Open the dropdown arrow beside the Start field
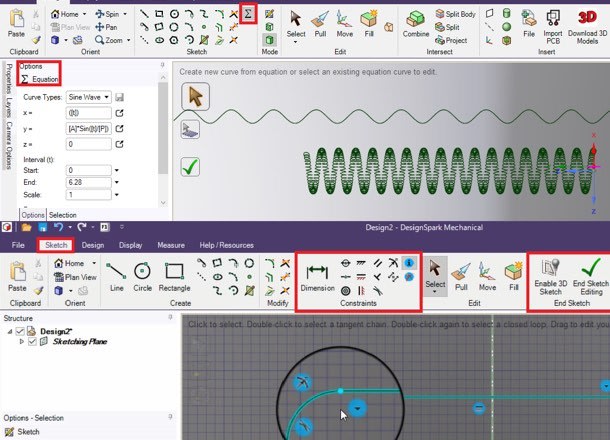Screen dimensions: 610x440 pos(116,170)
